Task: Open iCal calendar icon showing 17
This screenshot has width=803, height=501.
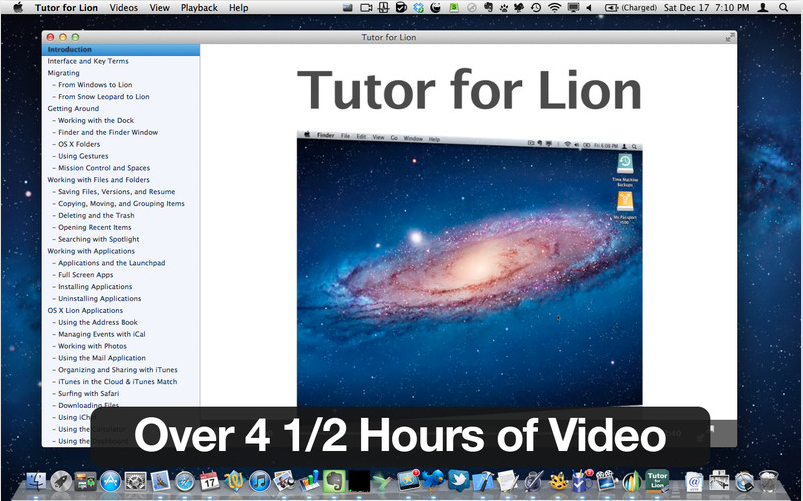Action: pos(209,482)
